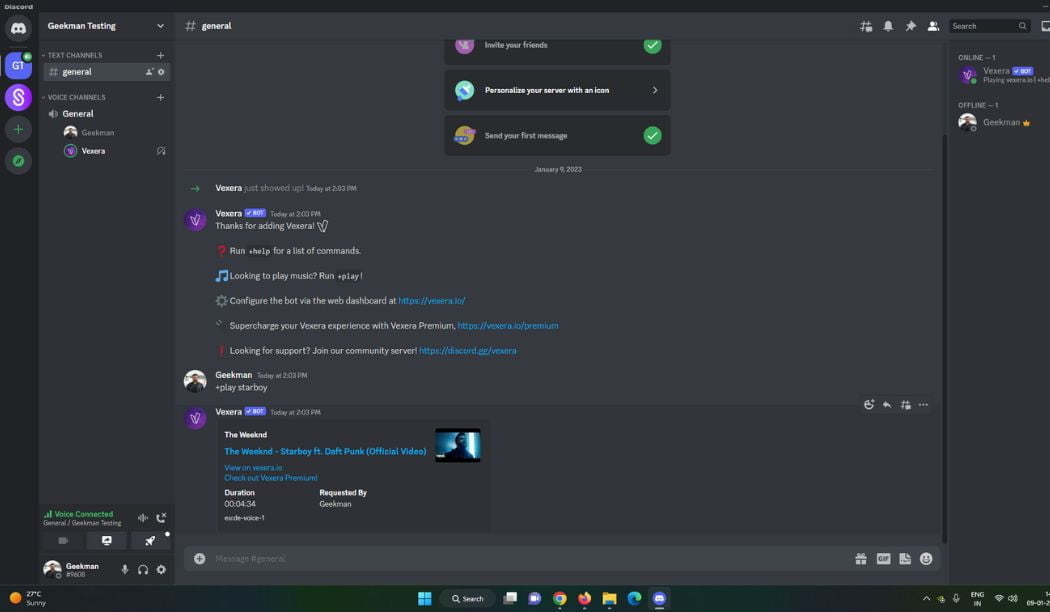
Task: Open the https://vexera.io/premium link
Action: tap(508, 325)
